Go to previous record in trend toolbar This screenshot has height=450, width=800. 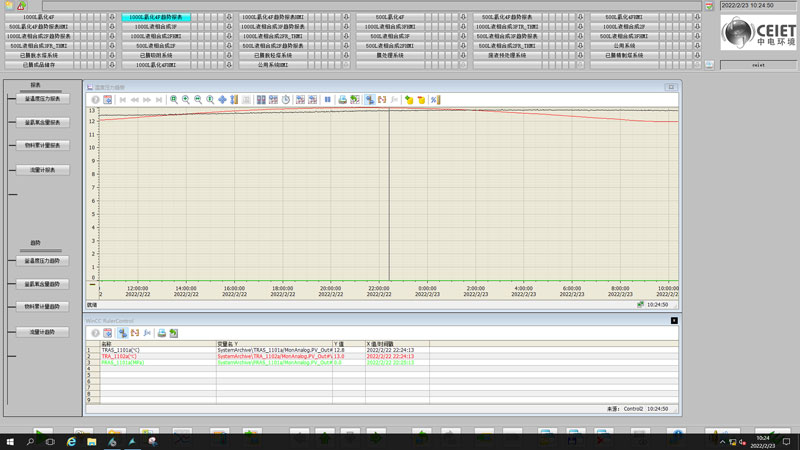coord(135,100)
